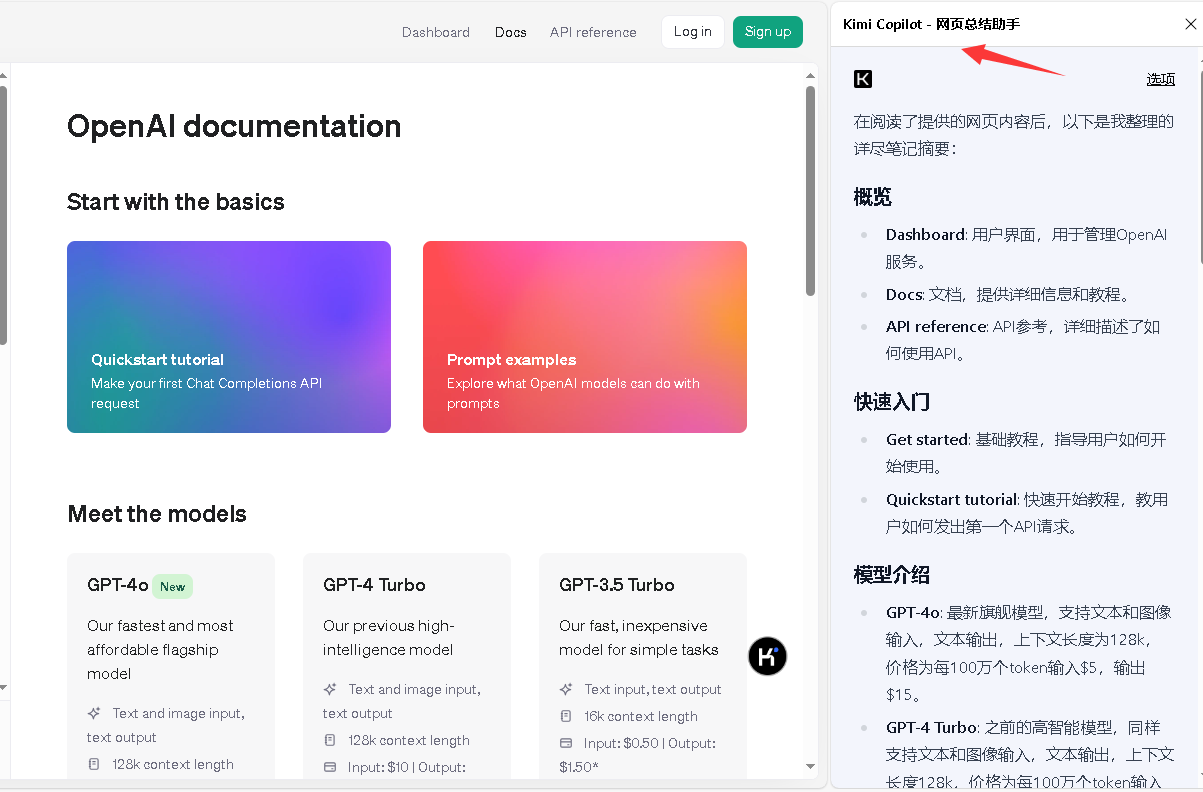This screenshot has height=792, width=1203.
Task: Click 'Text input, text output' line
Action: point(653,689)
